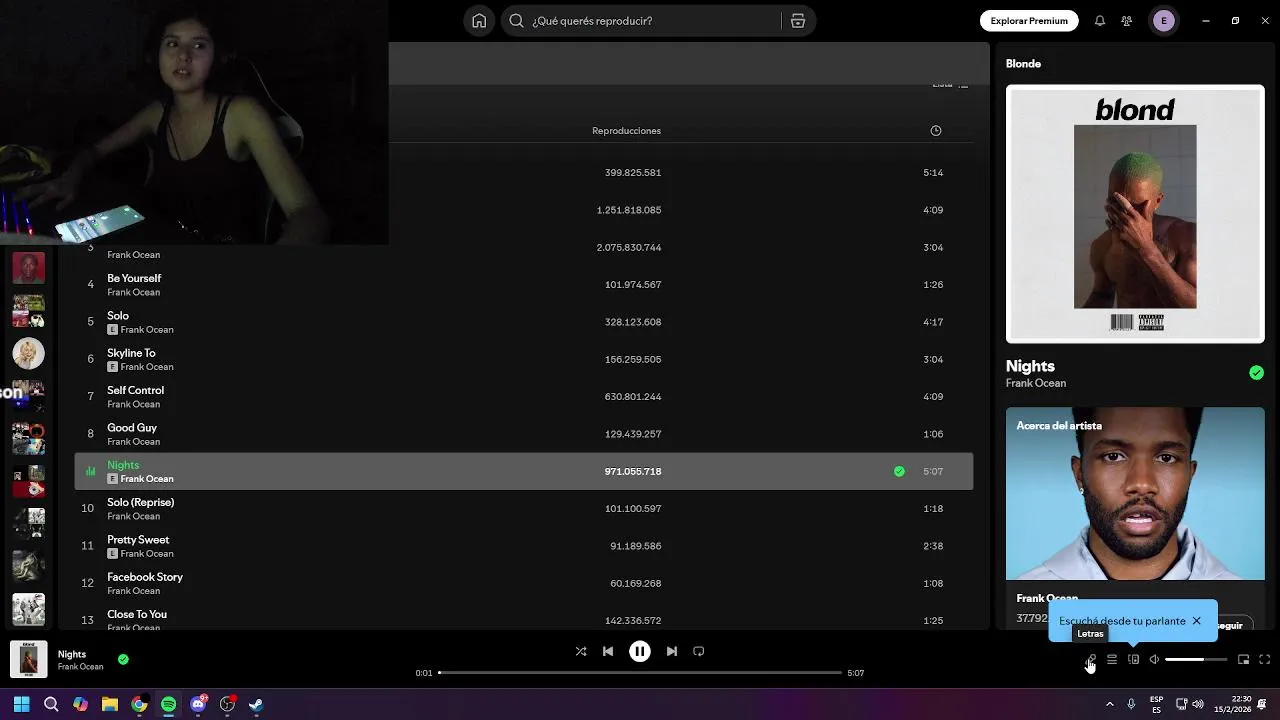Open Copilot from the taskbar

[x=80, y=704]
